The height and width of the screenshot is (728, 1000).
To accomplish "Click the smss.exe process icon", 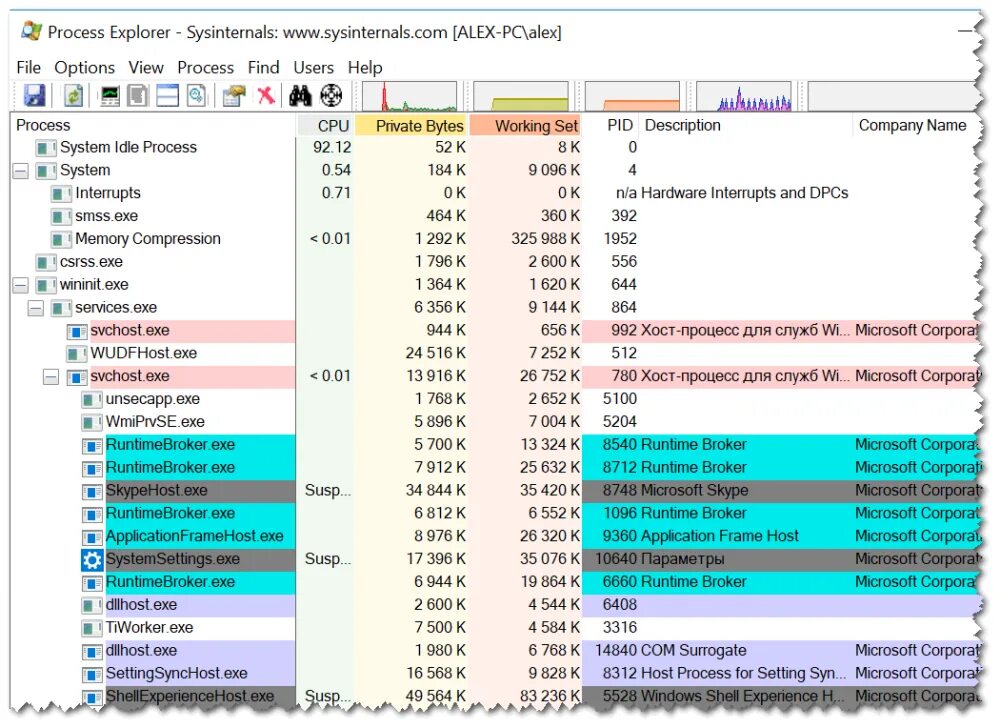I will 61,217.
